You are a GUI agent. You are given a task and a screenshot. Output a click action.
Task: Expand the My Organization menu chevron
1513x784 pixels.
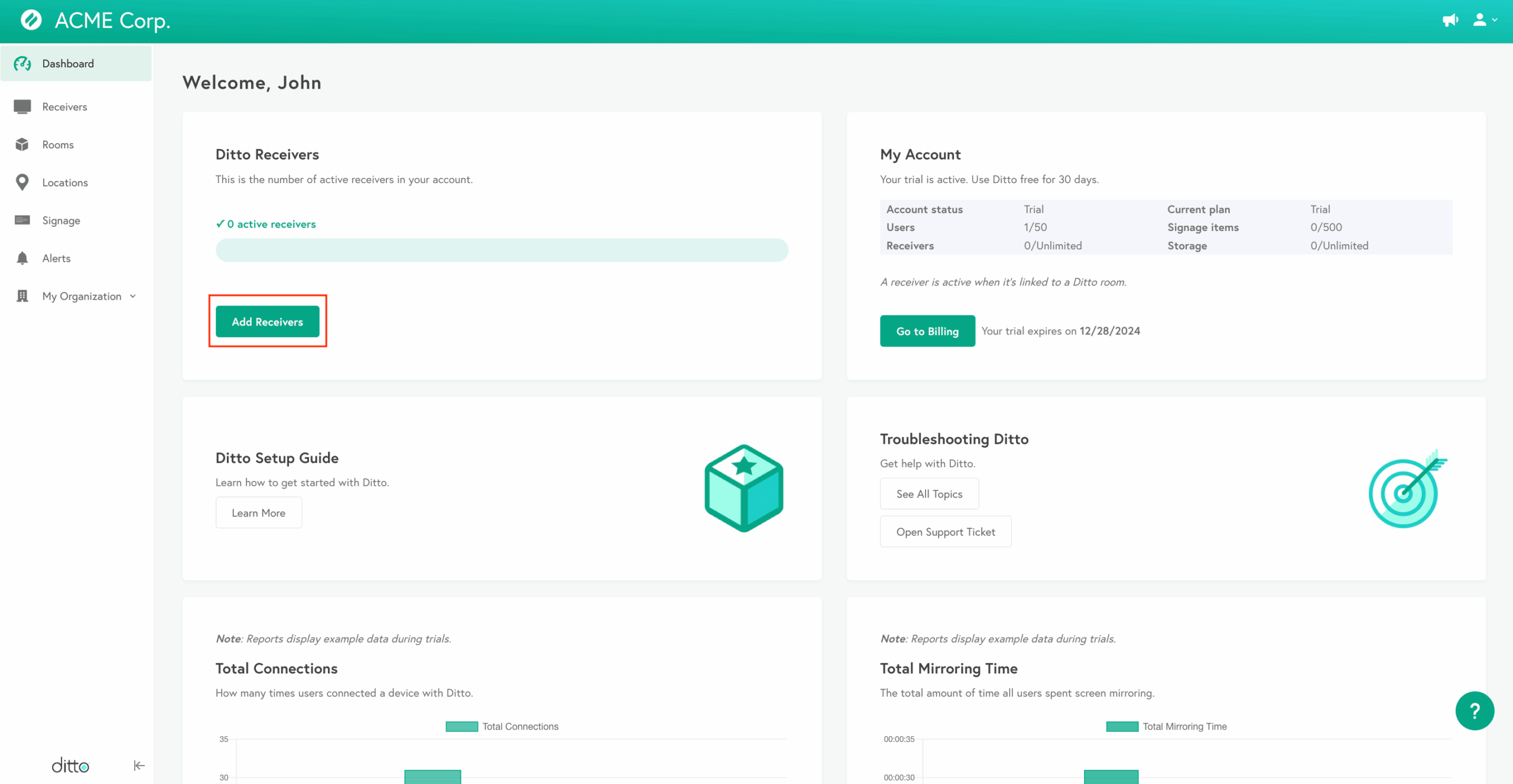click(x=133, y=296)
